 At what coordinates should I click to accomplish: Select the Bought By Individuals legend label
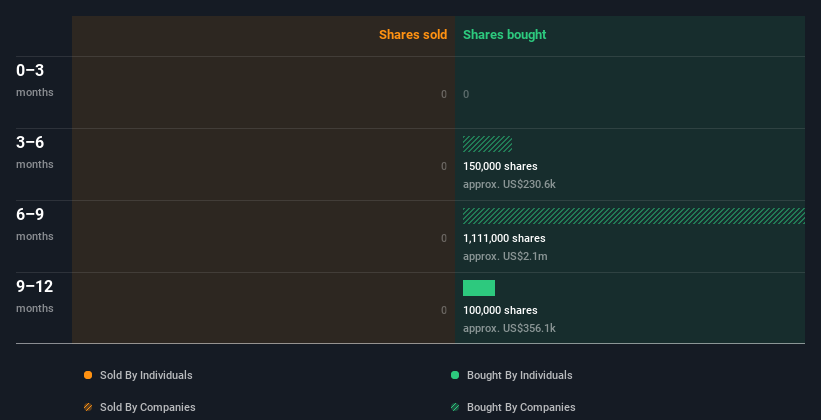coord(519,375)
